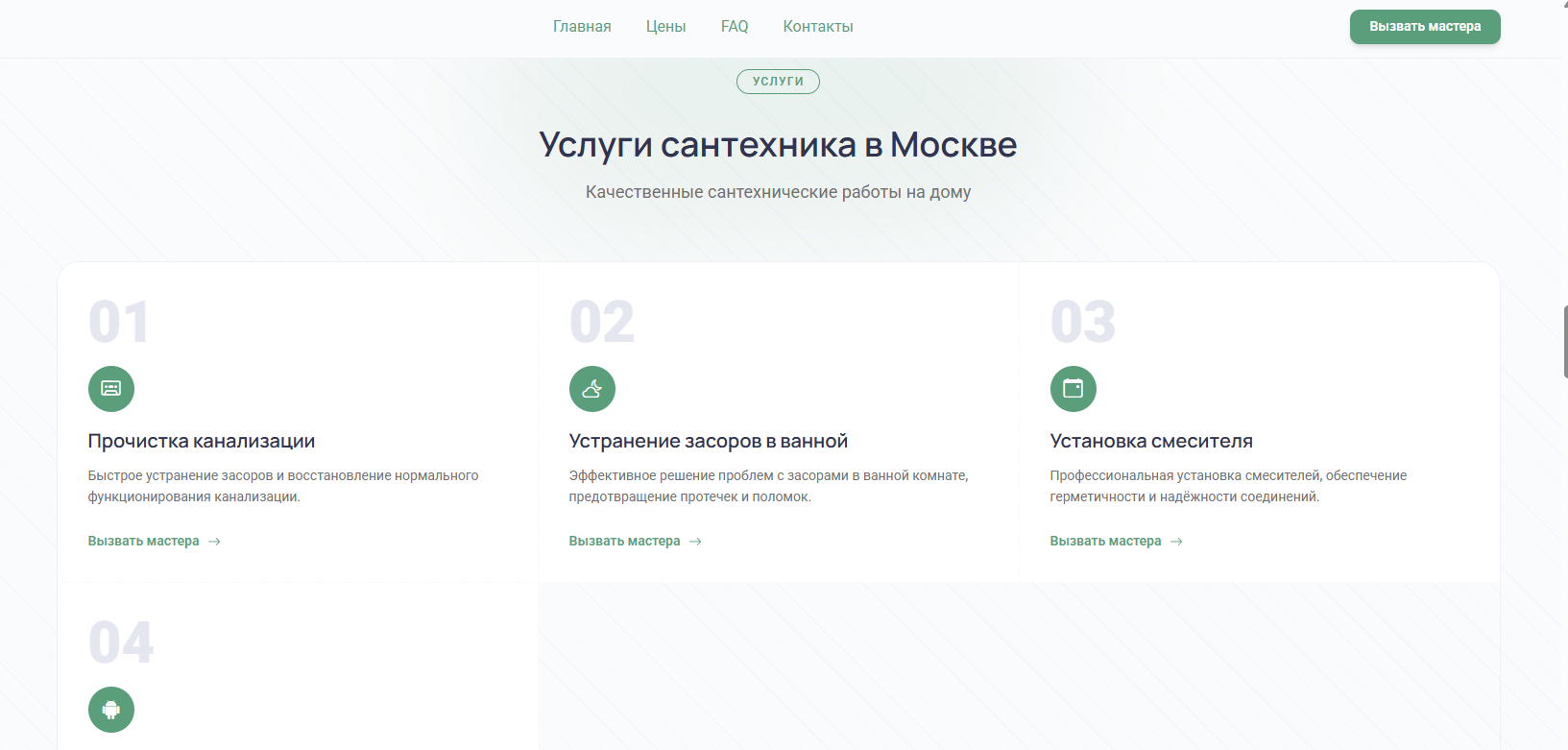Screen dimensions: 1568x750
Task: Go to the Цены page
Action: pos(665,27)
